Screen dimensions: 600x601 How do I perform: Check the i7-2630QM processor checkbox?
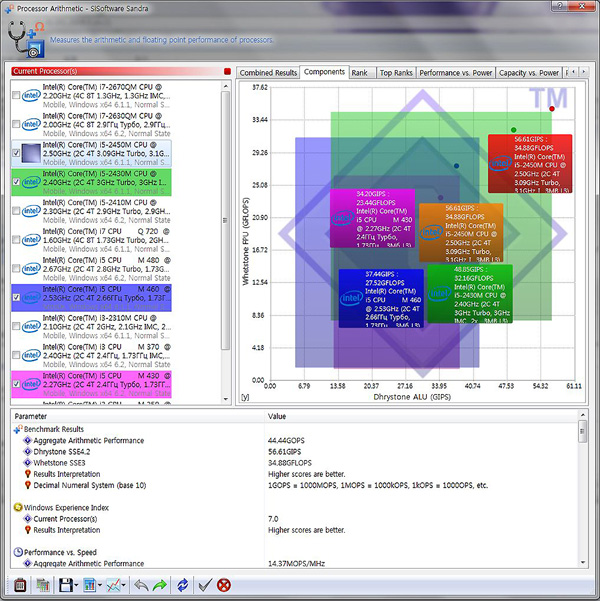(16, 124)
